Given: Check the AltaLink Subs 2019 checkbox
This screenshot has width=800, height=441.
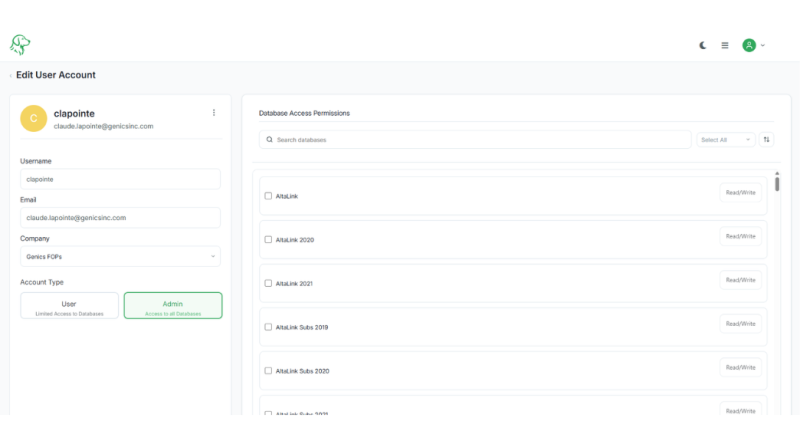Looking at the screenshot, I should click(268, 327).
